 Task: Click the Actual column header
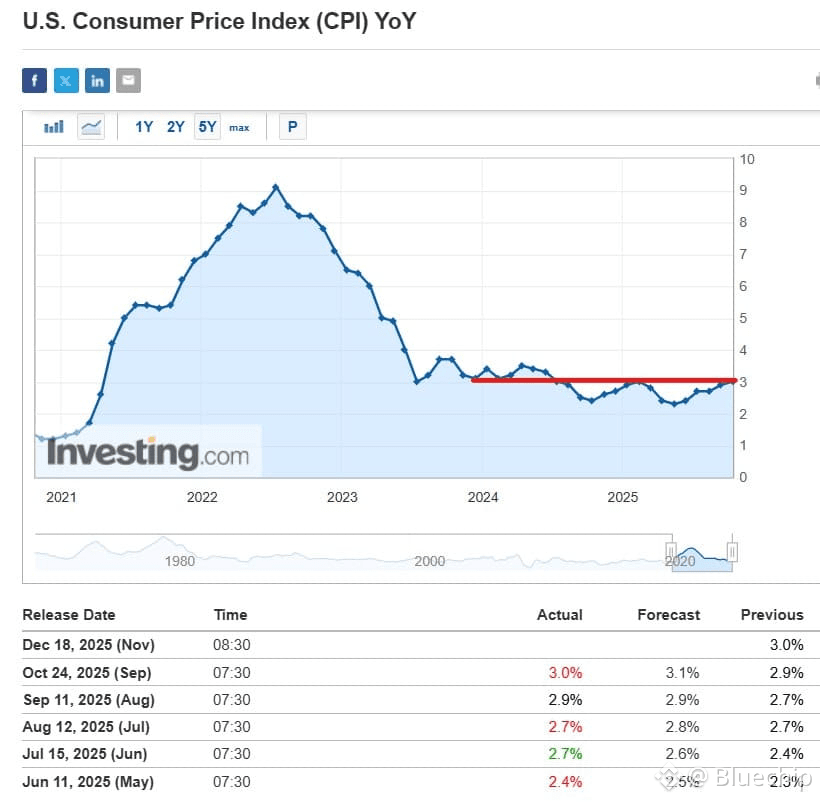point(559,615)
